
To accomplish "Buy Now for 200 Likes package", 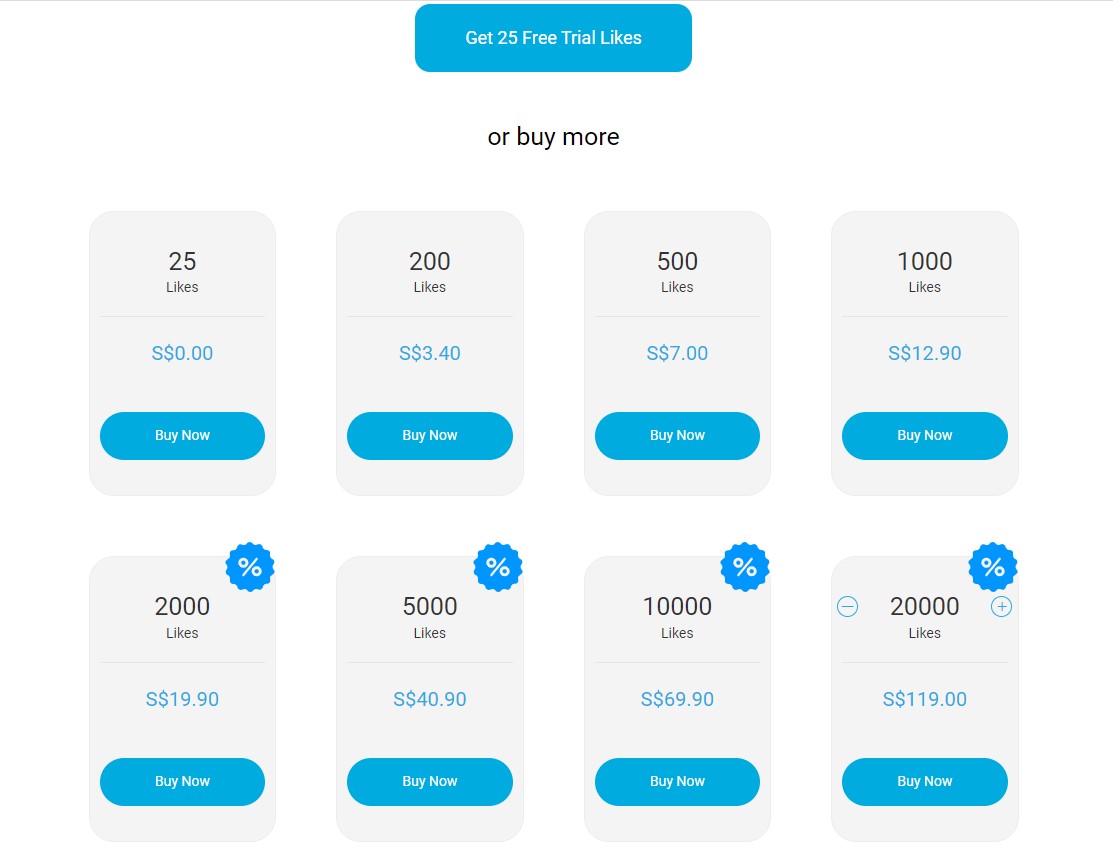I will coord(429,435).
